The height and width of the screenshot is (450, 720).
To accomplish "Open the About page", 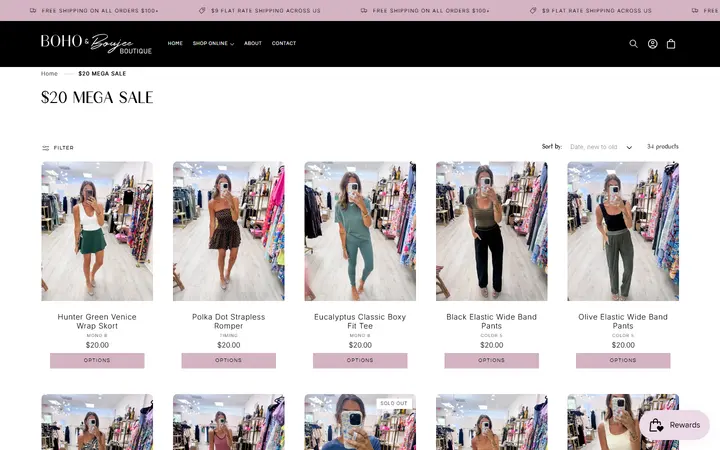I will (x=253, y=43).
